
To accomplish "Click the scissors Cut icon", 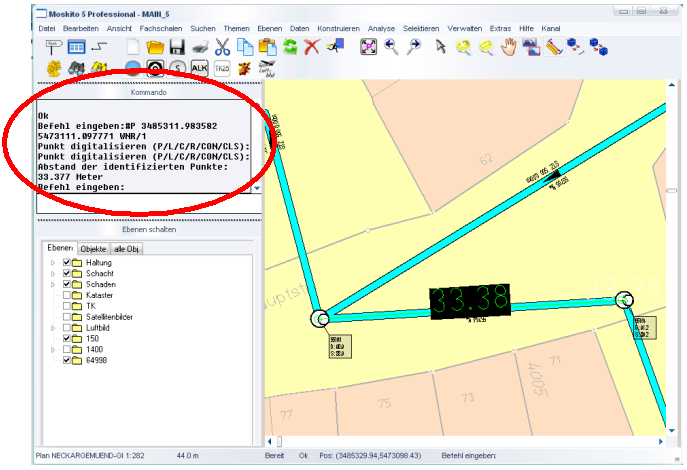I will point(222,47).
